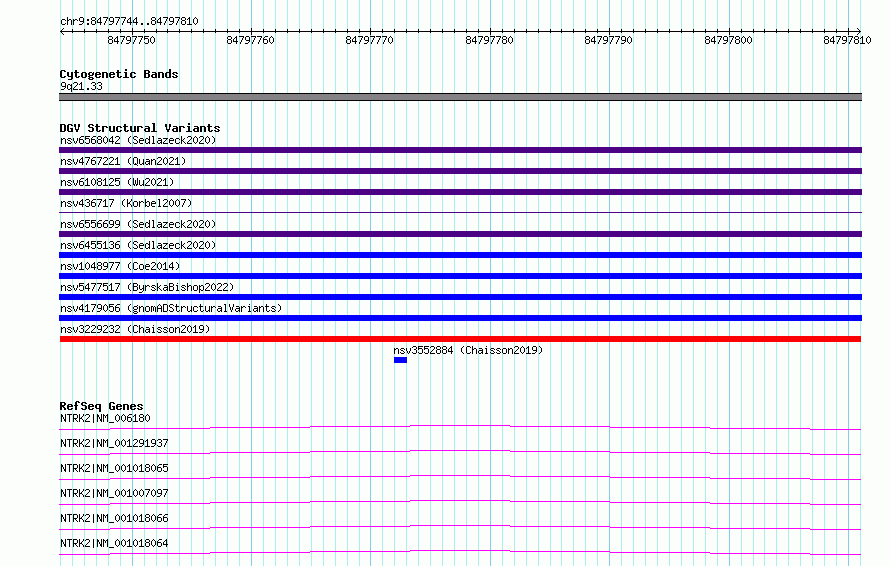Click the chr9:84797744..84797810 region label
Screen dimensions: 890x566
[129, 21]
